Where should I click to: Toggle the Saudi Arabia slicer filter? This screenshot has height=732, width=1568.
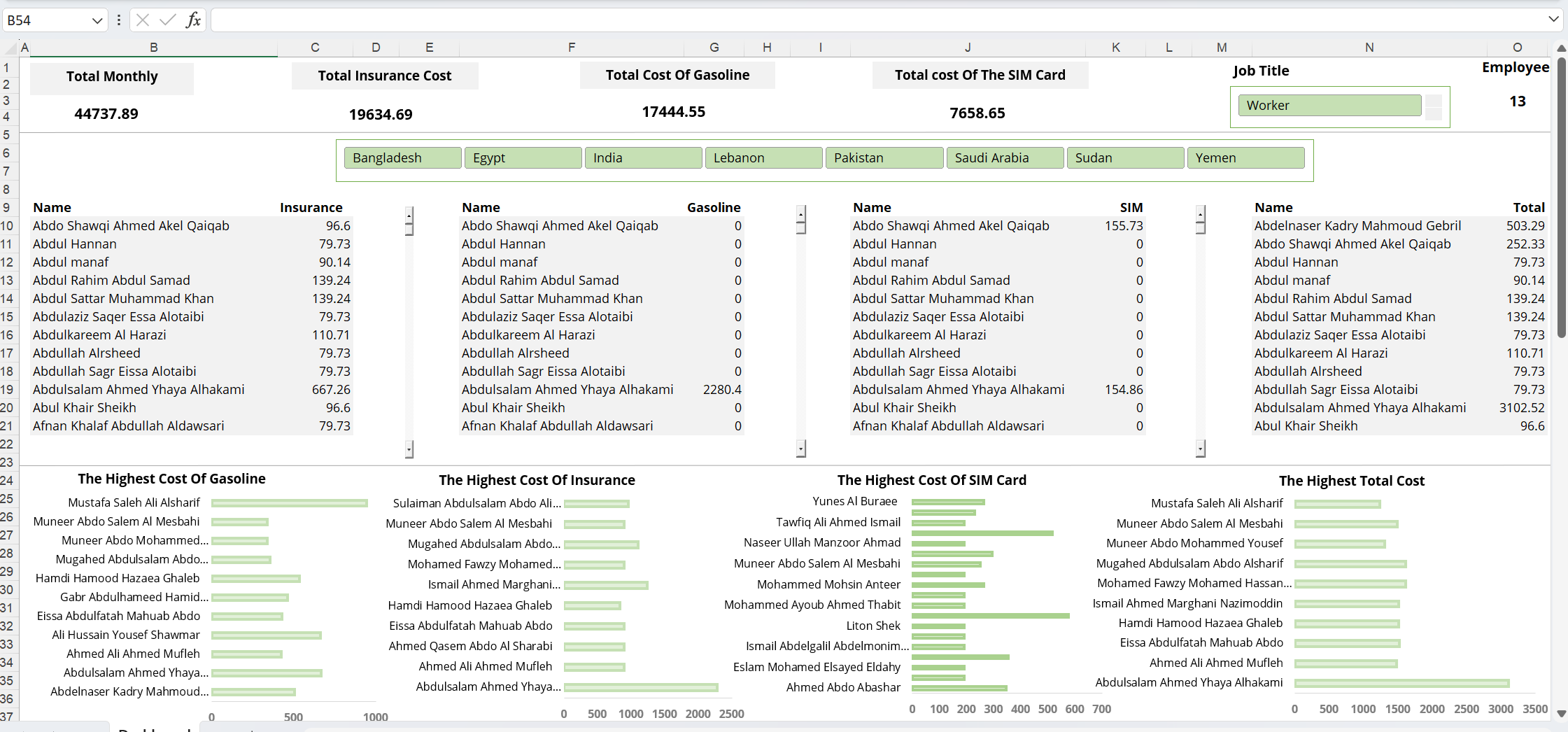[1004, 158]
